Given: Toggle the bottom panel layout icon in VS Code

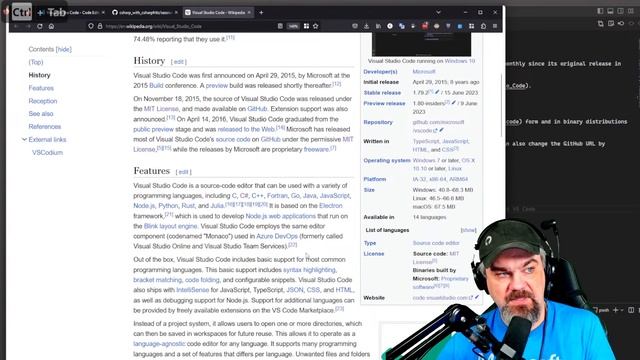Looking at the screenshot, I should (610, 11).
